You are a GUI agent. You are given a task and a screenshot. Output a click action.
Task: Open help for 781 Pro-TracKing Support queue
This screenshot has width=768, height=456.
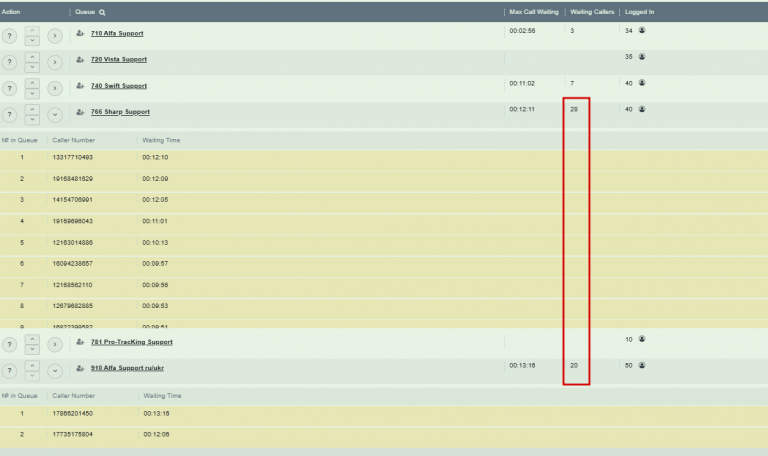click(x=9, y=345)
